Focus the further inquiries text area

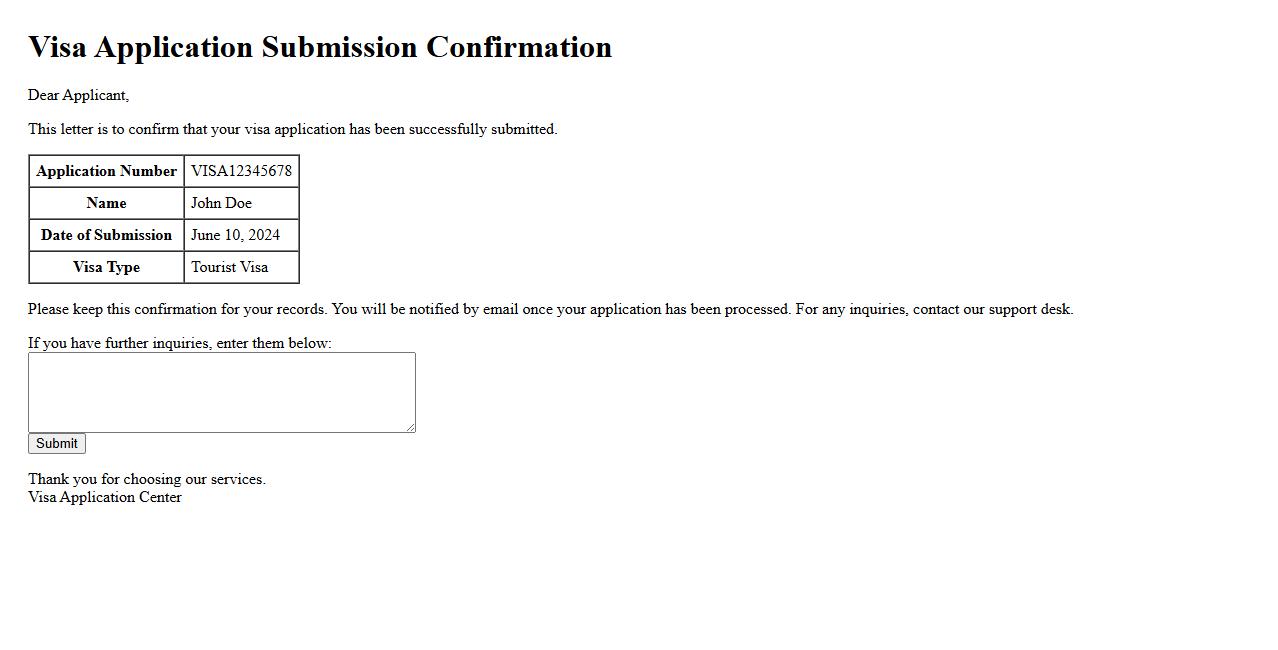click(221, 392)
